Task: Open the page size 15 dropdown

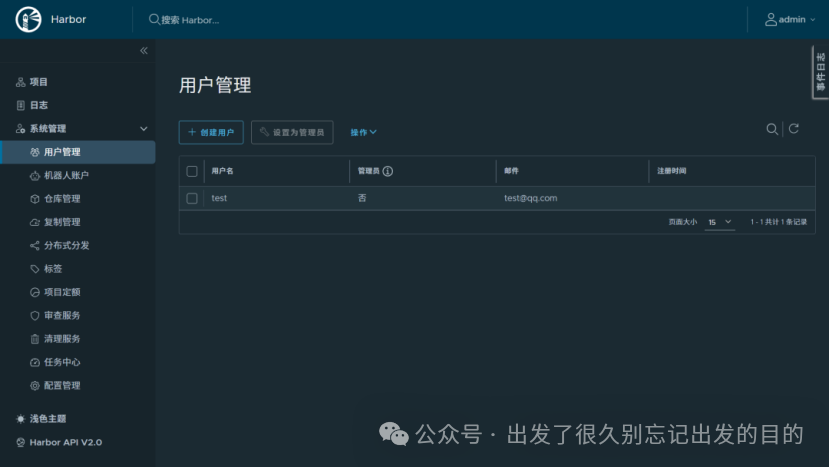Action: tap(719, 222)
